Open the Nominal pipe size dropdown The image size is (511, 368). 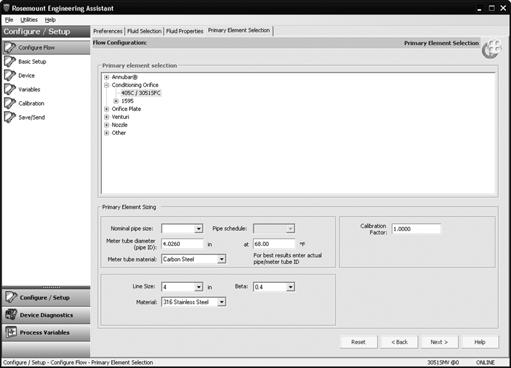(199, 229)
